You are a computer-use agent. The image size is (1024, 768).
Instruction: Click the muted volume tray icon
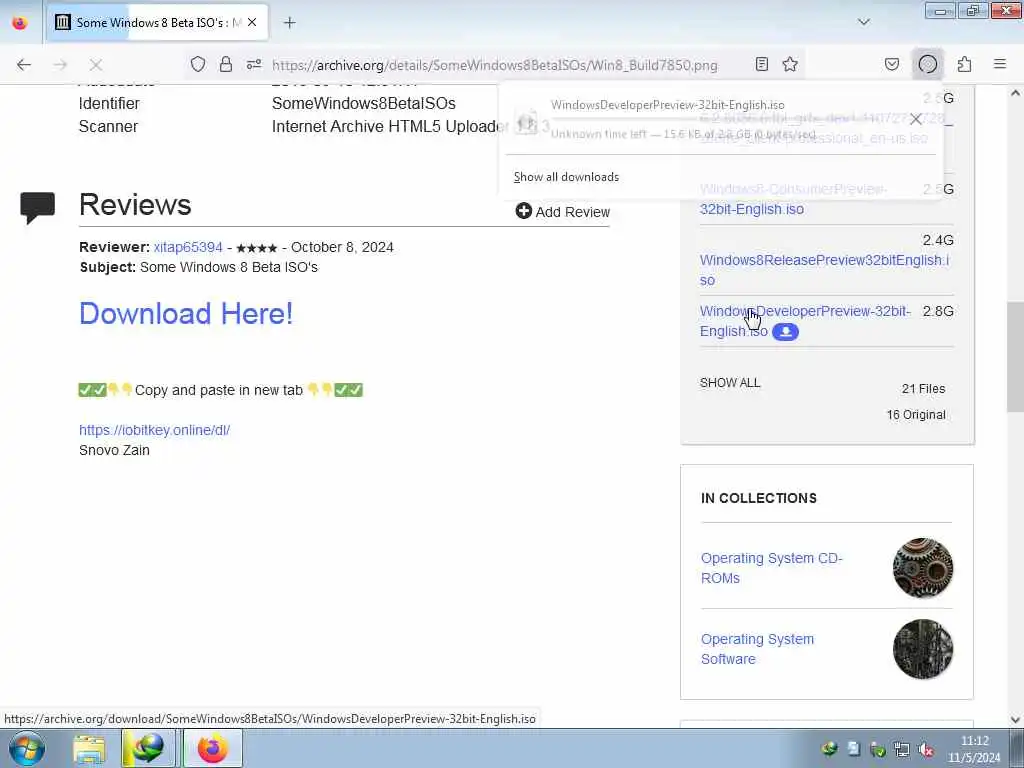coord(925,750)
